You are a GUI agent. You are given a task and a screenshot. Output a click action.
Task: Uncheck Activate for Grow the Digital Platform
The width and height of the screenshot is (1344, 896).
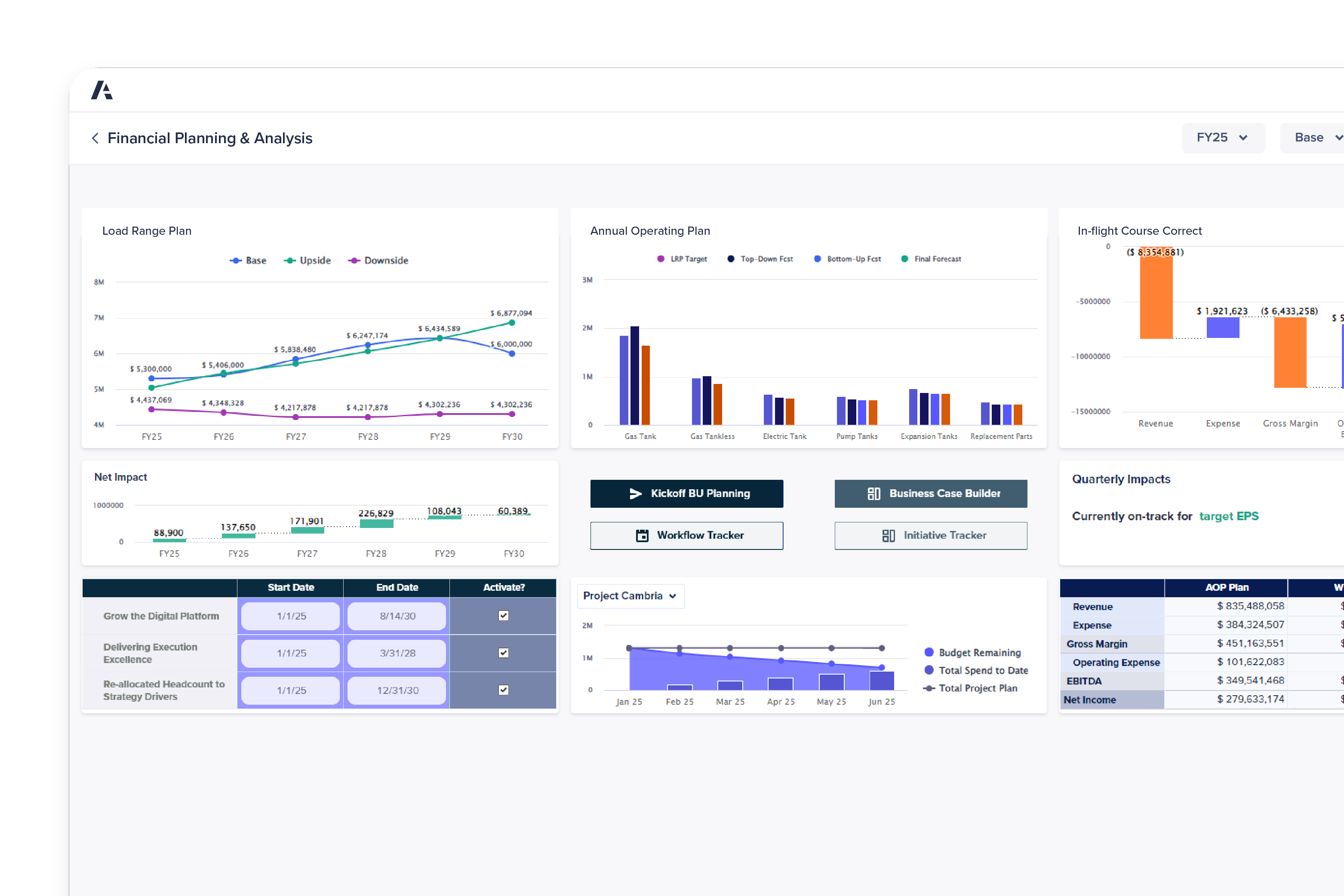(503, 616)
